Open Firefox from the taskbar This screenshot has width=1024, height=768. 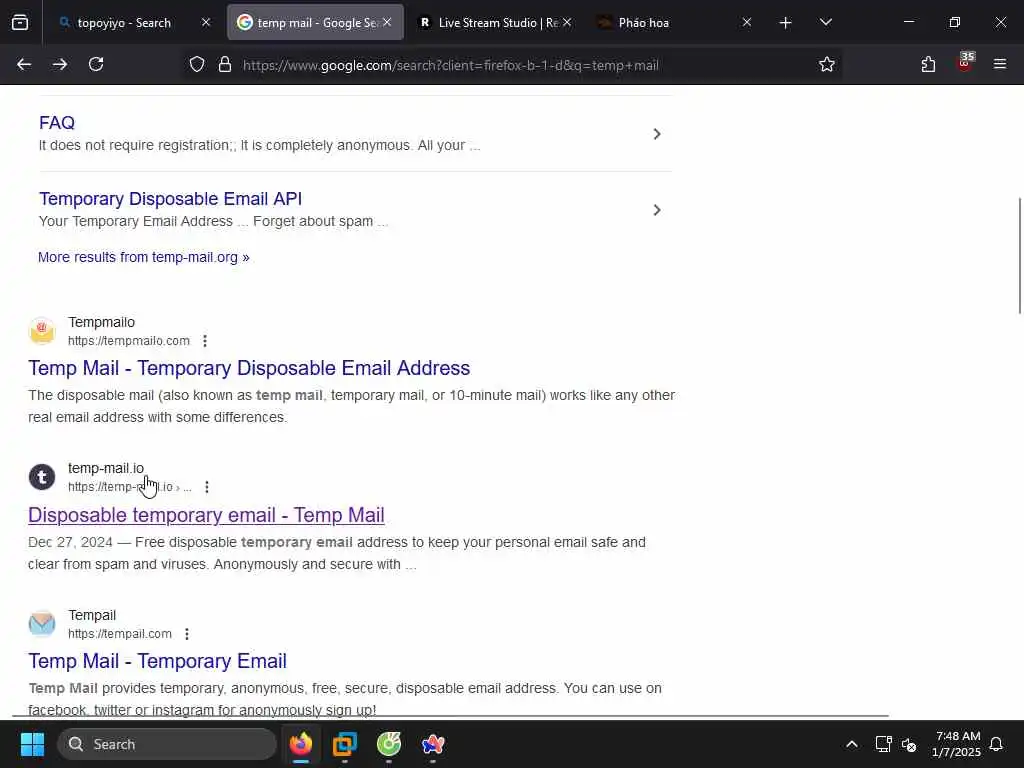point(301,744)
